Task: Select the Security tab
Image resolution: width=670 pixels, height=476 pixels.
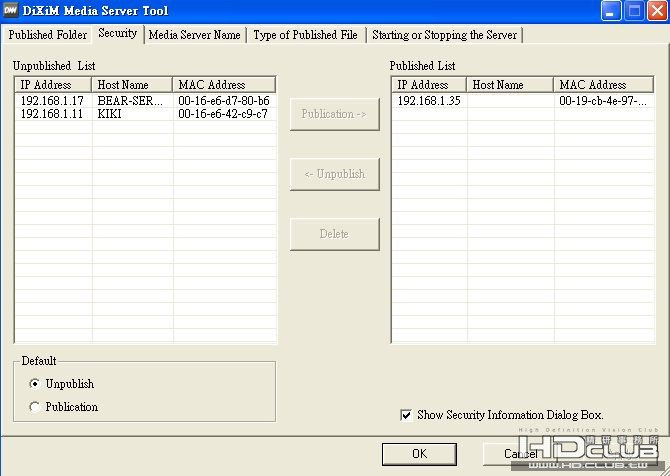Action: (118, 33)
